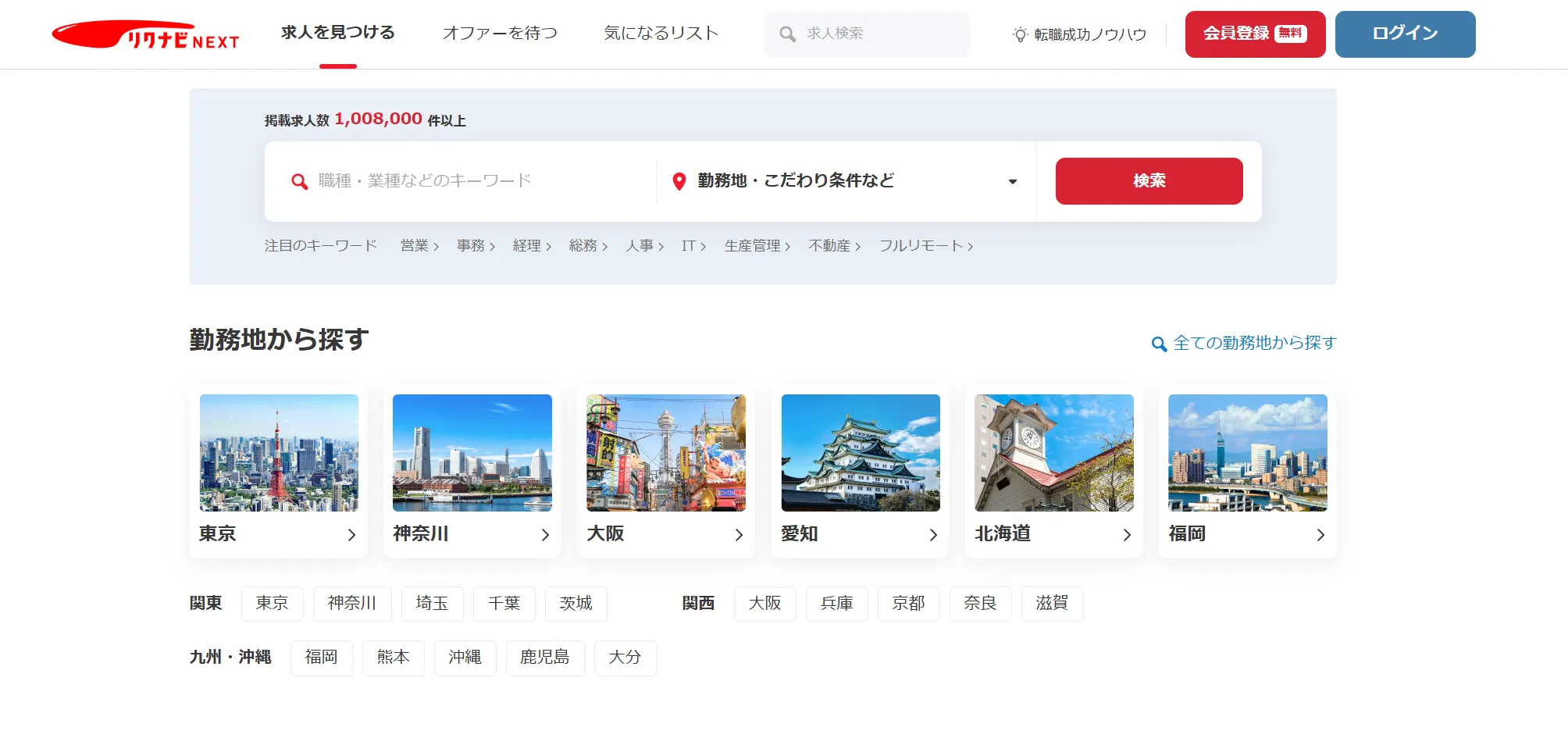The image size is (1568, 738).
Task: Open 全ての勤務地から探す link
Action: [x=1244, y=344]
